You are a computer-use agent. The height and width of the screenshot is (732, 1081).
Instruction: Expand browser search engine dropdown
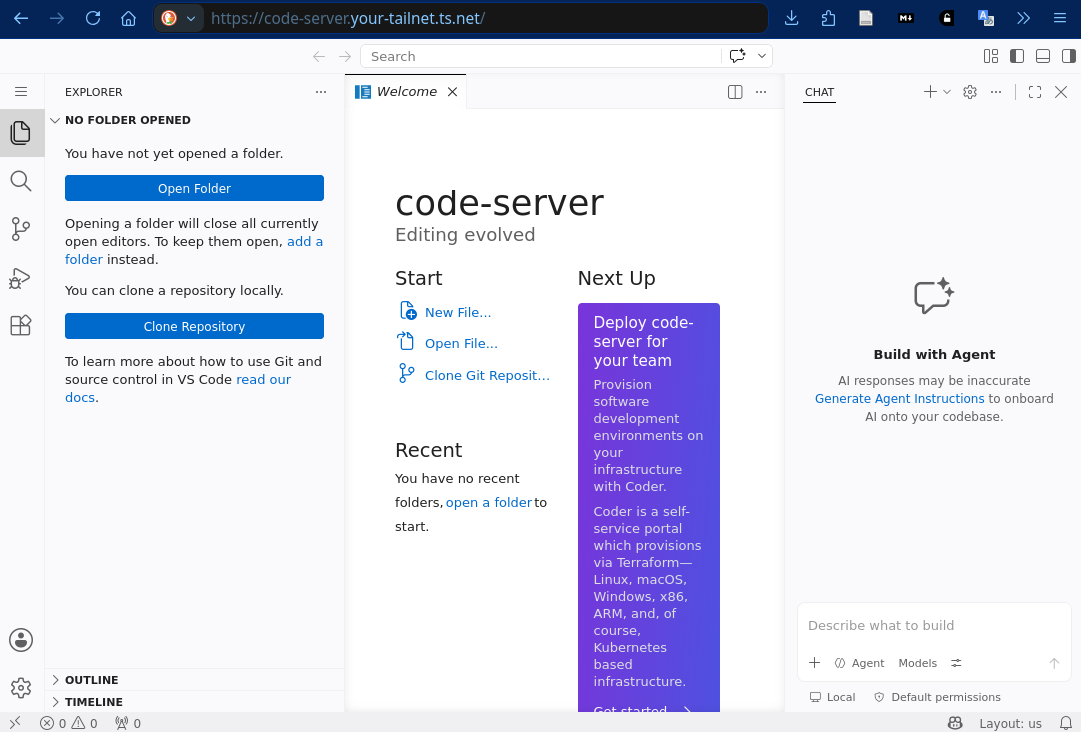pos(191,18)
